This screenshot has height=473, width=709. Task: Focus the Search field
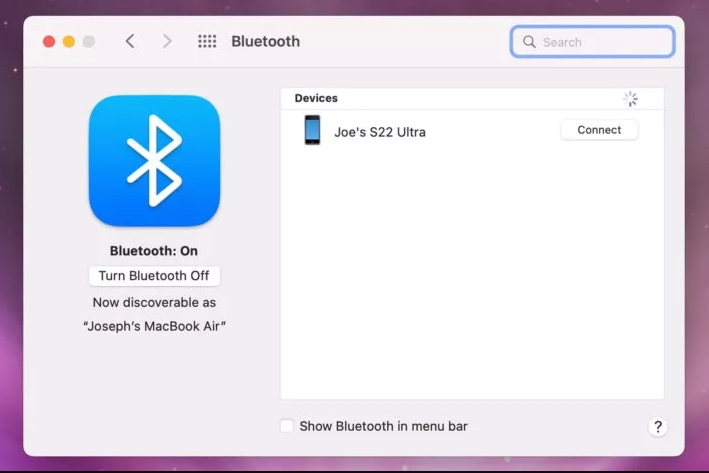pos(592,42)
